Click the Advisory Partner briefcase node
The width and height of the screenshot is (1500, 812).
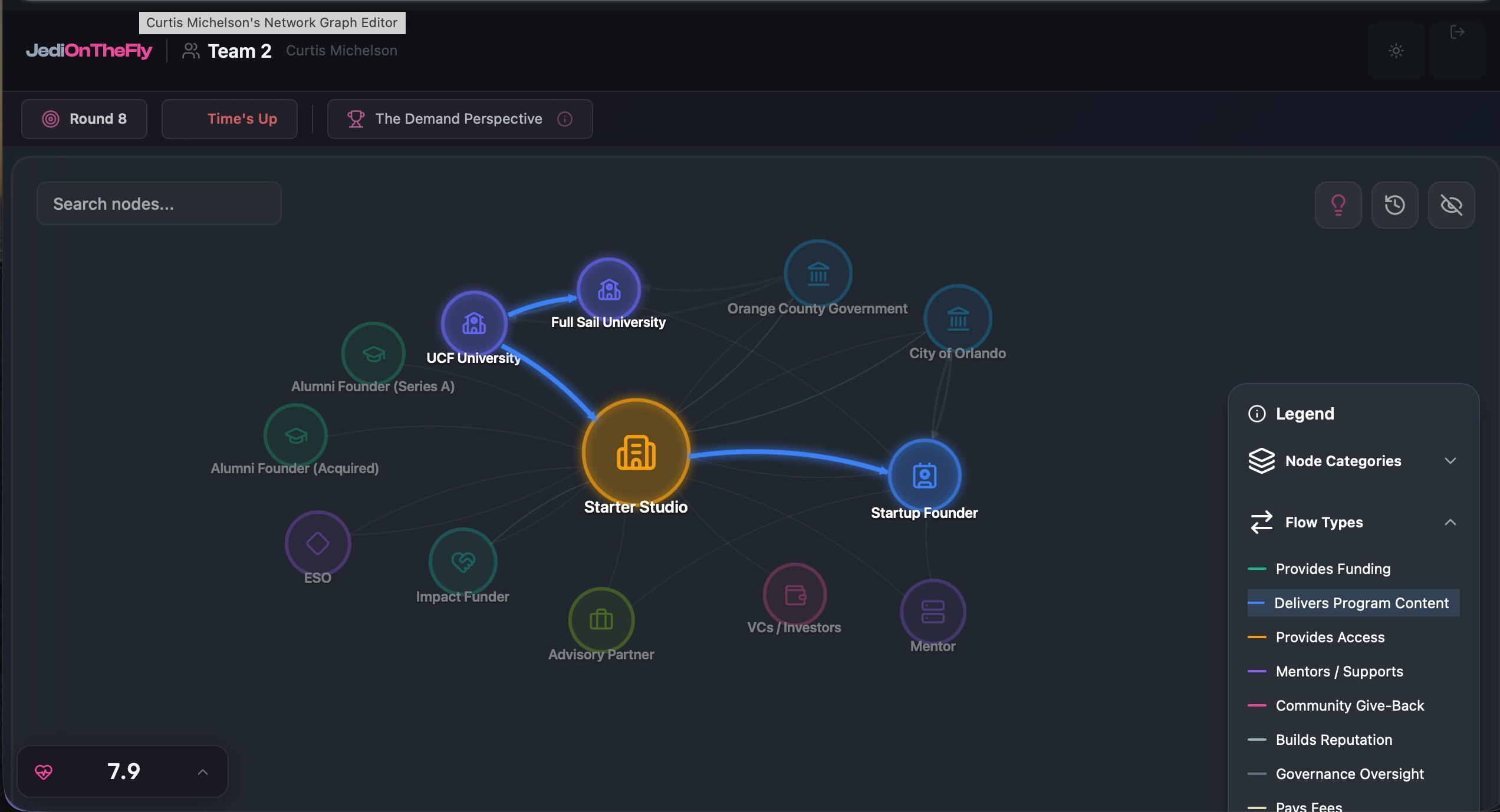601,620
